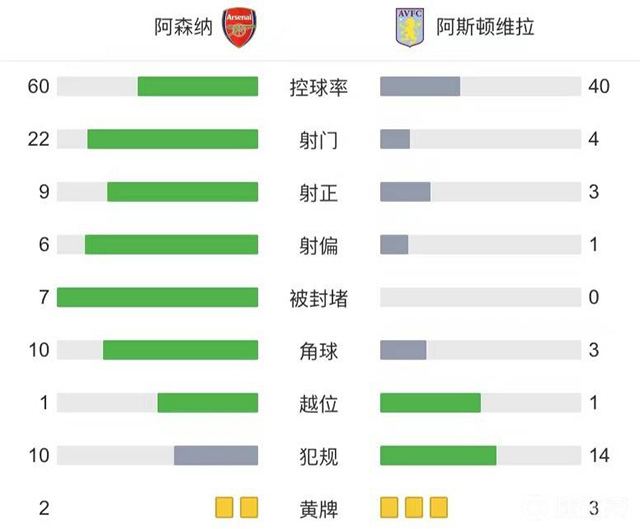The width and height of the screenshot is (640, 529).
Task: Click Arsenal's full green 被封堵 bar
Action: (158, 297)
